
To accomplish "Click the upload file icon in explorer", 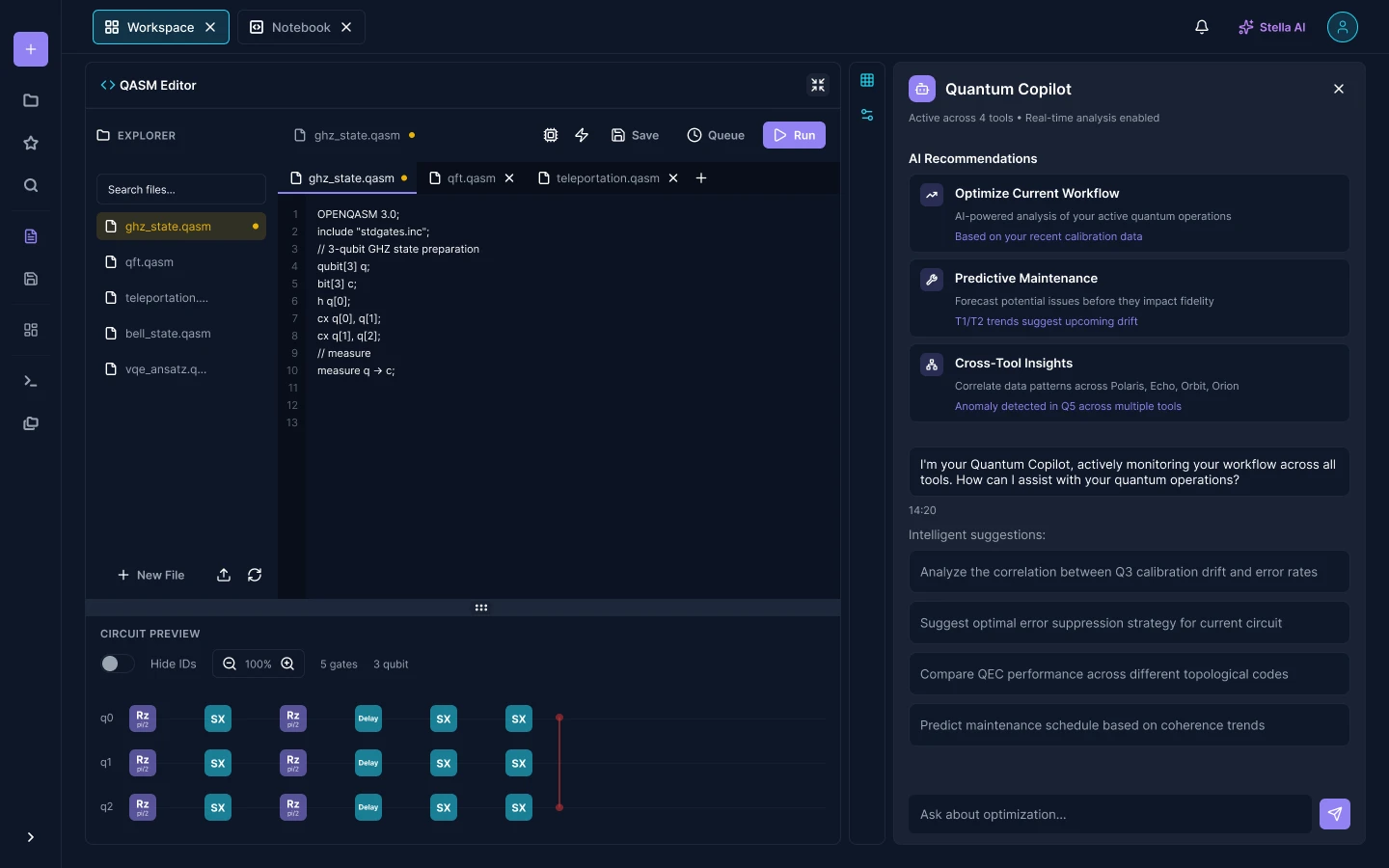I will coord(224,575).
